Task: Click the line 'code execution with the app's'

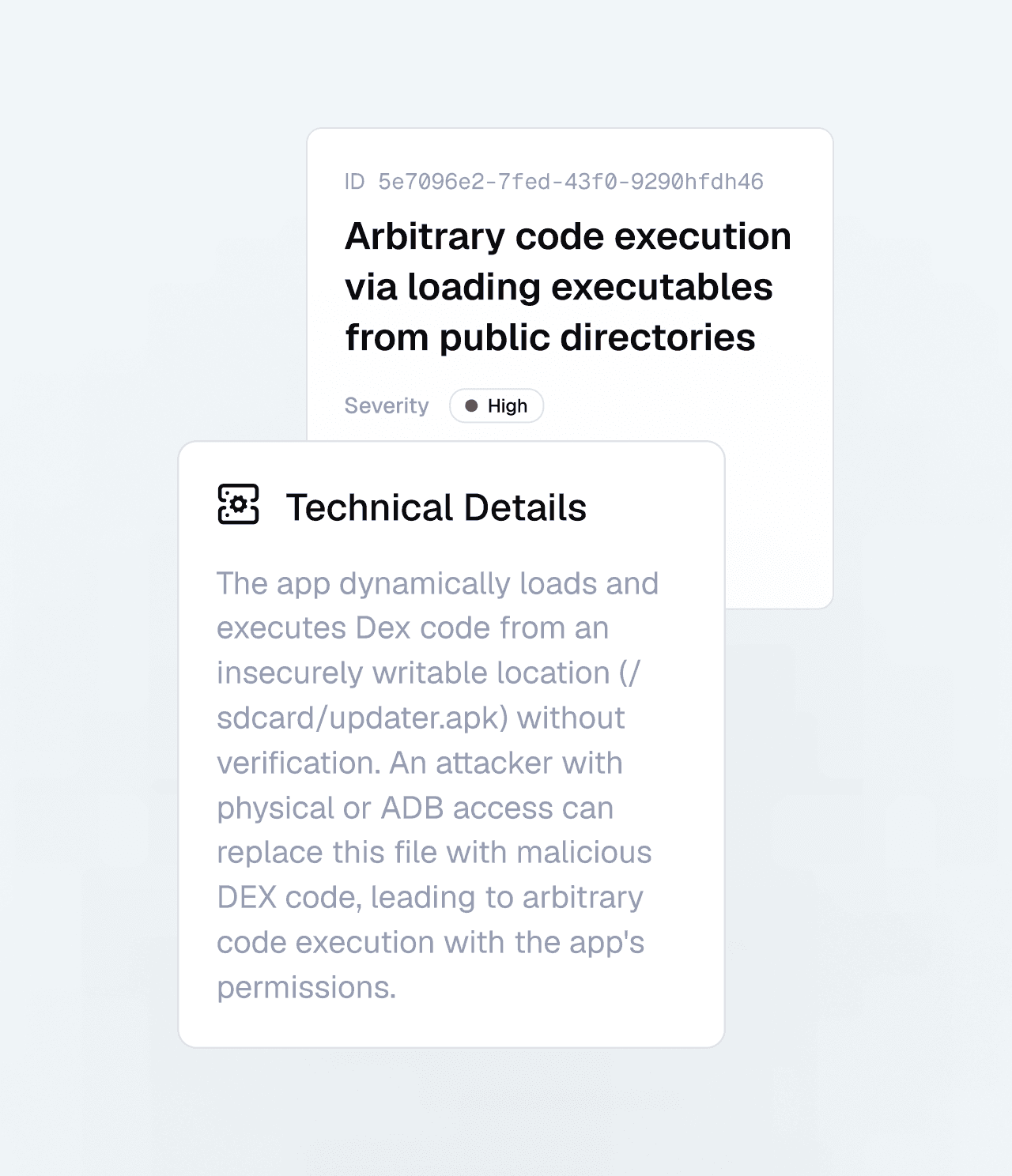Action: [x=431, y=943]
